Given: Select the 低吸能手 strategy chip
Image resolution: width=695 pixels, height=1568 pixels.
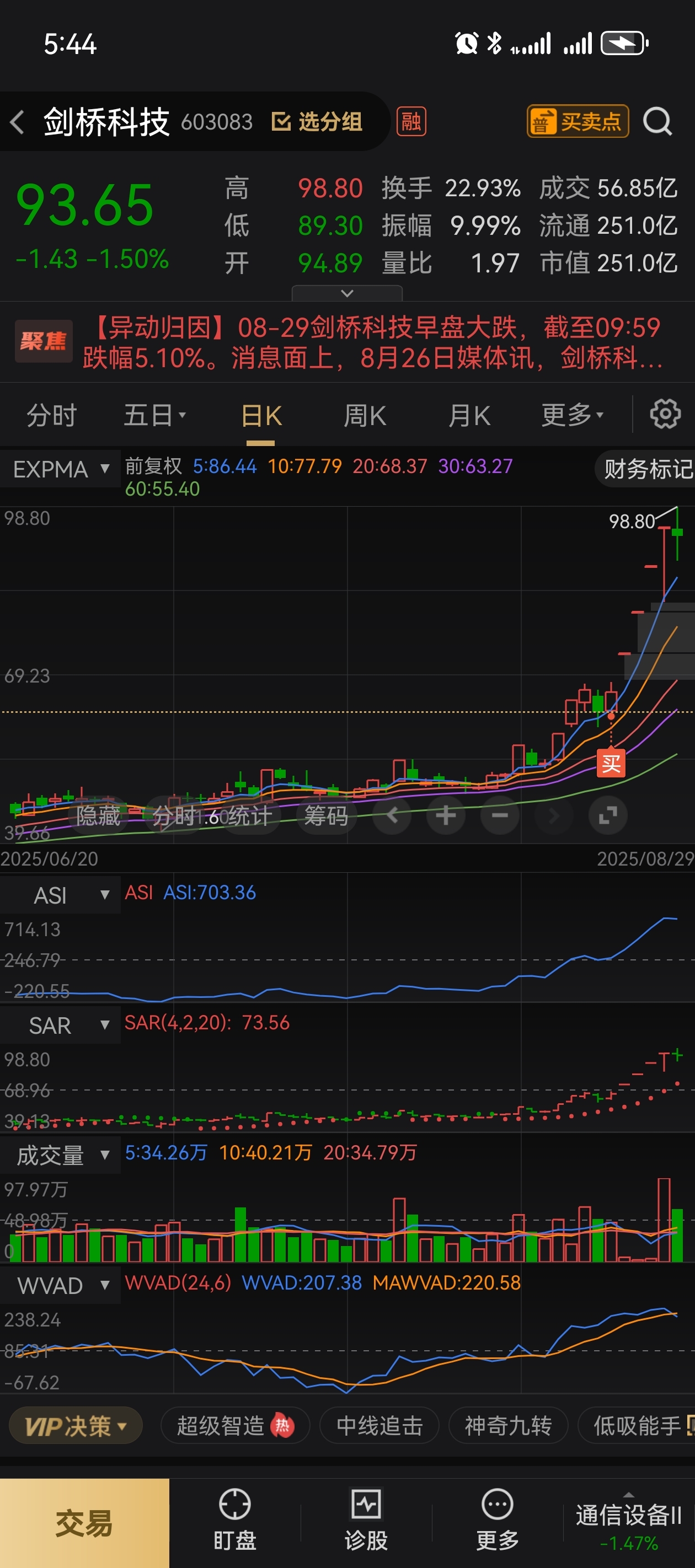Looking at the screenshot, I should (x=637, y=1426).
